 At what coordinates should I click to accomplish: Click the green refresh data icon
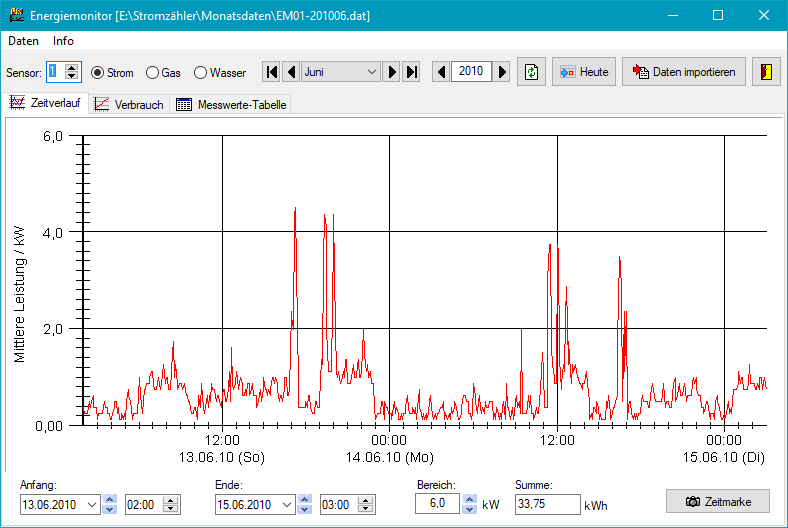532,72
